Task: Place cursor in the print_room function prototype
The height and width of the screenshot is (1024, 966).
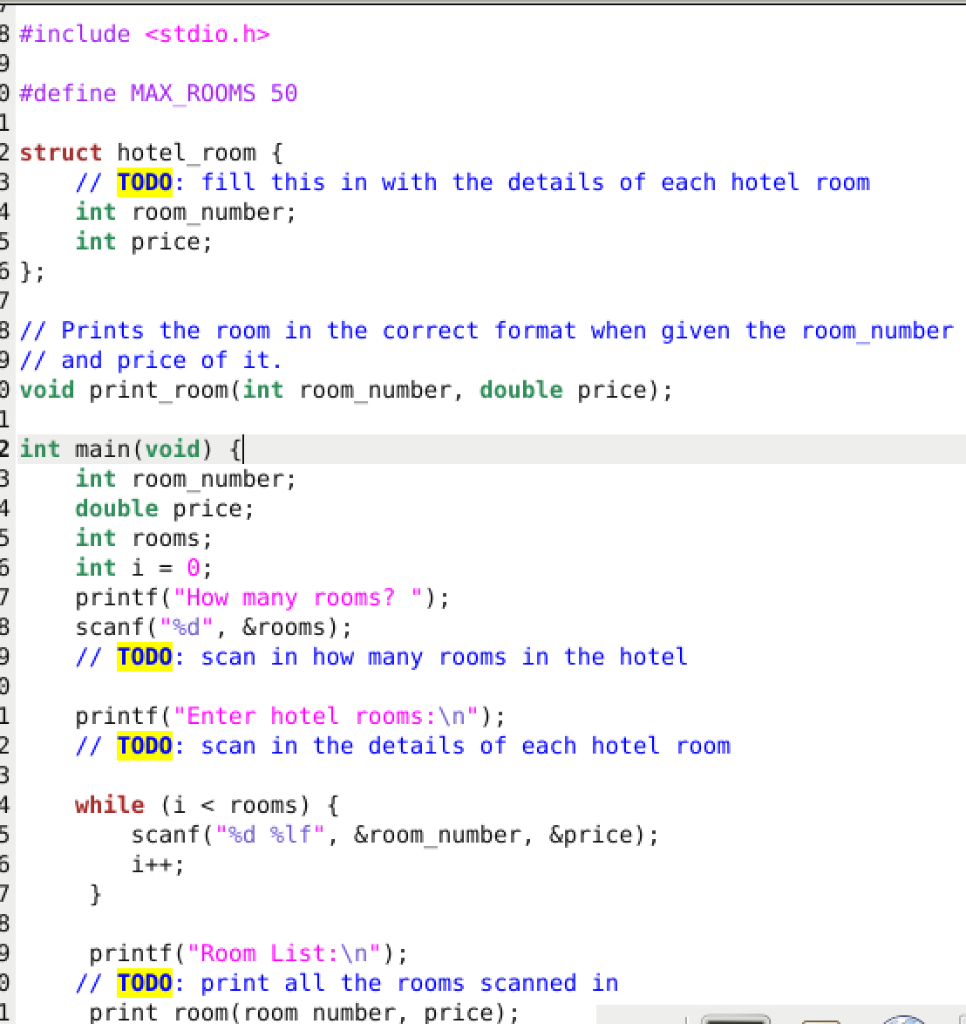Action: click(x=300, y=390)
